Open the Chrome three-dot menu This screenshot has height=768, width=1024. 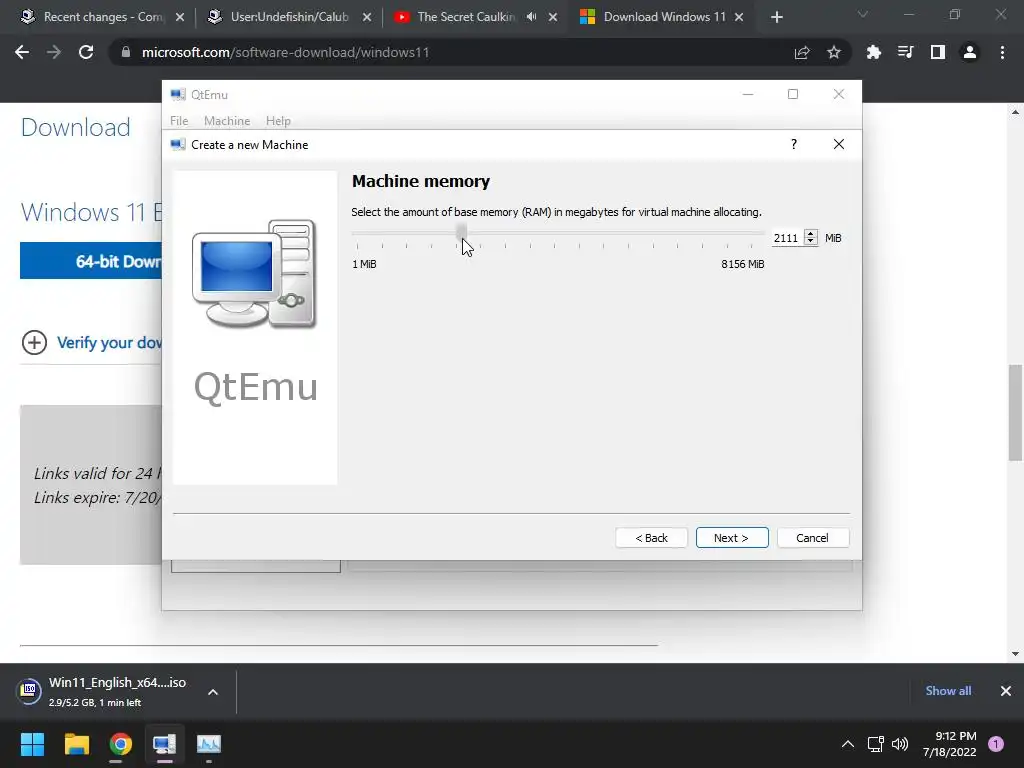click(x=1002, y=52)
